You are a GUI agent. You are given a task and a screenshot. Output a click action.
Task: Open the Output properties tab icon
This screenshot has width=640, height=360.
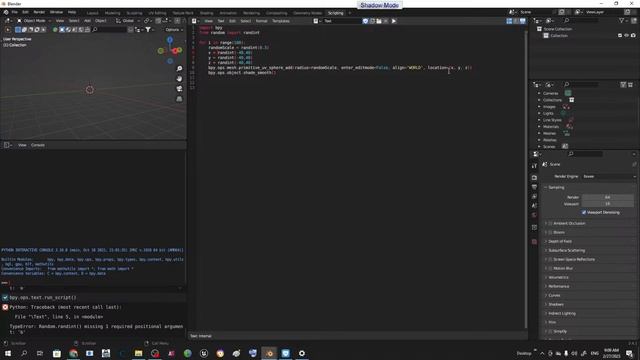pos(534,187)
